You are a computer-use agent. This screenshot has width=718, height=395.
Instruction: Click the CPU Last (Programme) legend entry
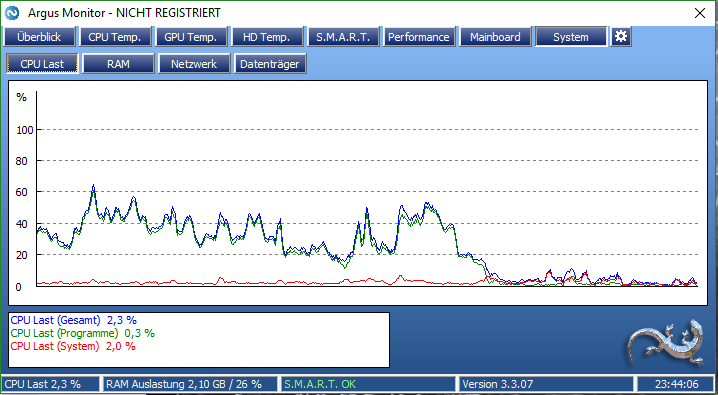coord(82,333)
